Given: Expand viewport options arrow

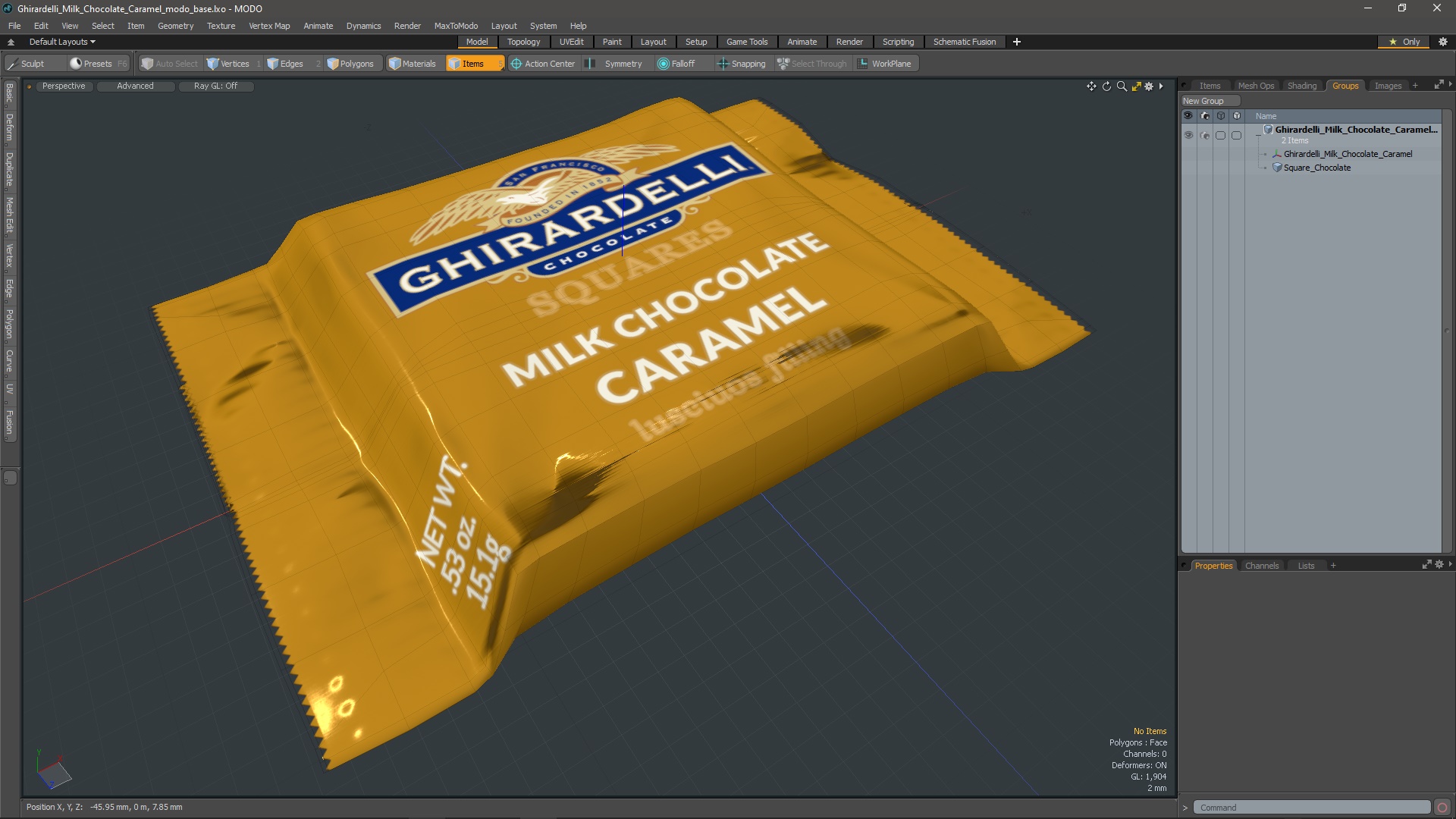Looking at the screenshot, I should tap(1161, 86).
